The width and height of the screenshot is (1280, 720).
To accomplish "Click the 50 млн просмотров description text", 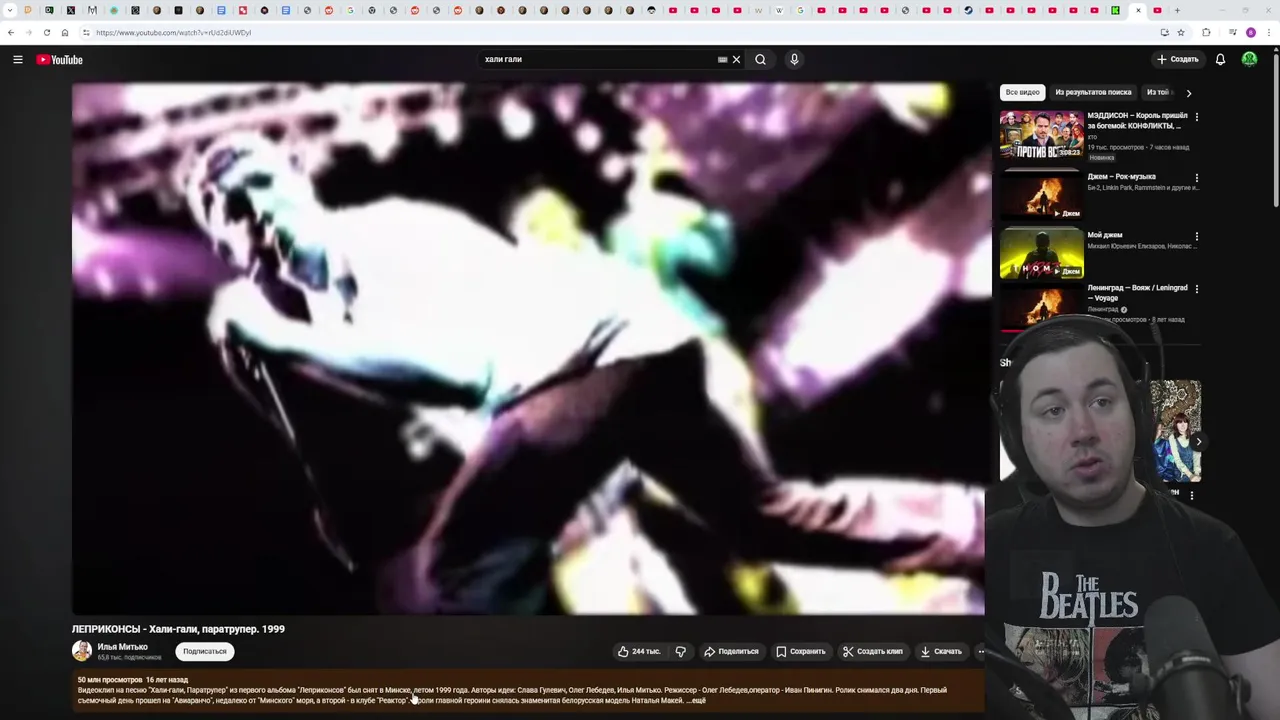I will 110,680.
